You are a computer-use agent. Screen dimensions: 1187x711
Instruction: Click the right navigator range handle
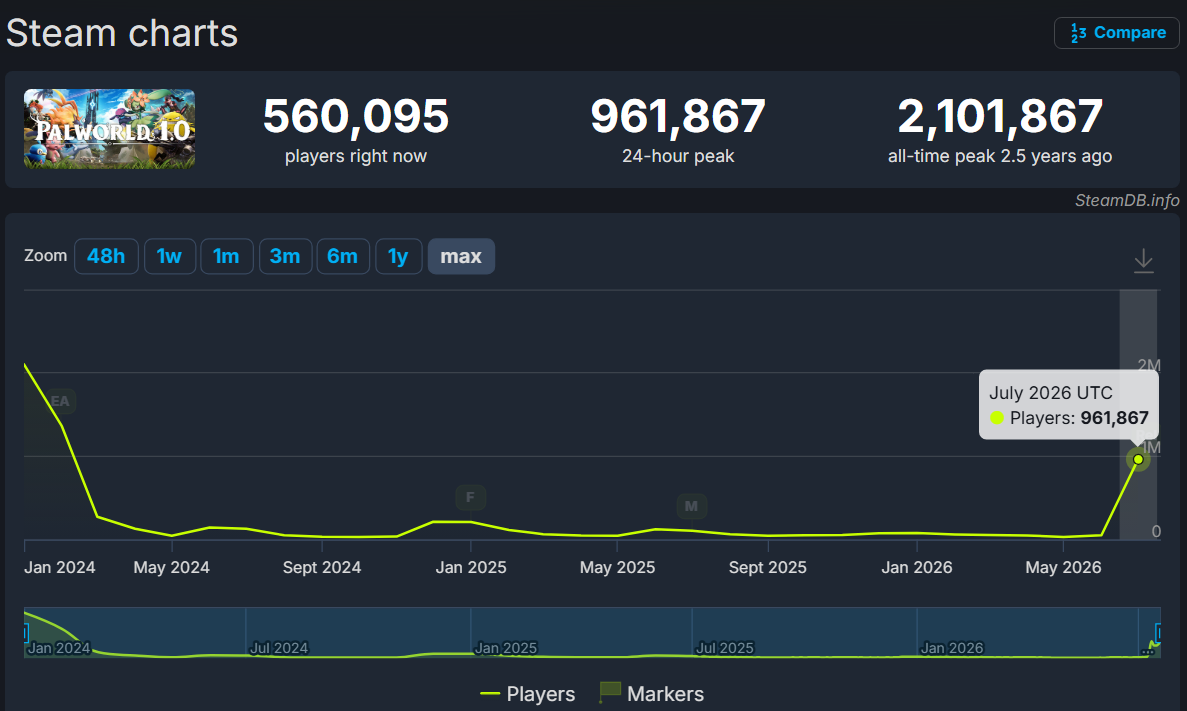1157,633
